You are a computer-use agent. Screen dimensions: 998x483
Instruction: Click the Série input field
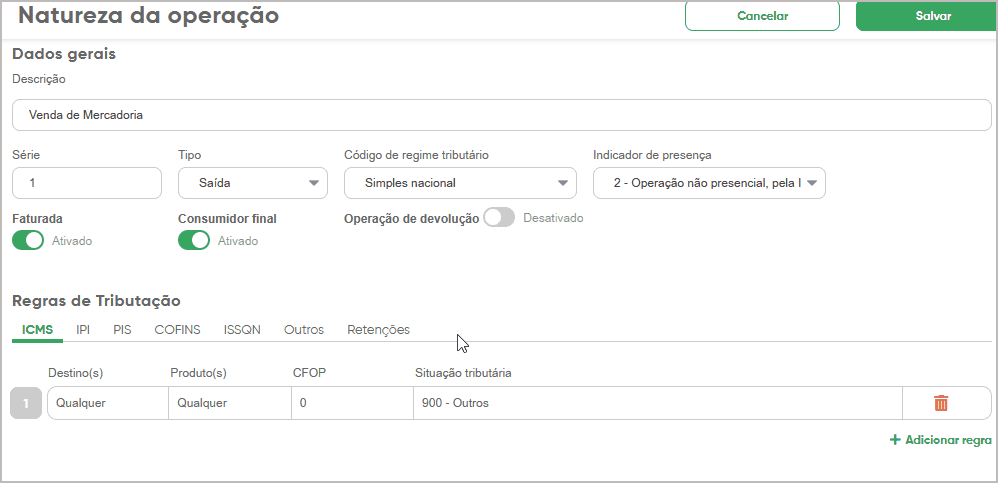[x=87, y=183]
